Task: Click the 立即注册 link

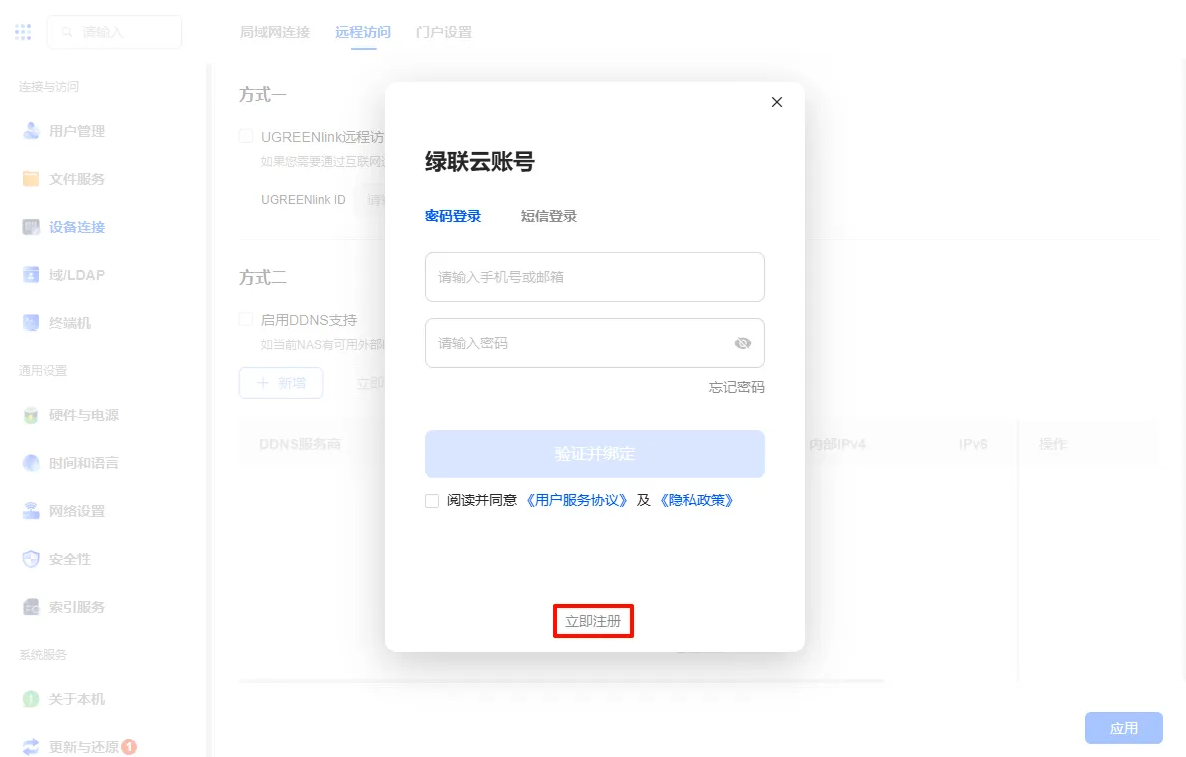Action: (593, 621)
